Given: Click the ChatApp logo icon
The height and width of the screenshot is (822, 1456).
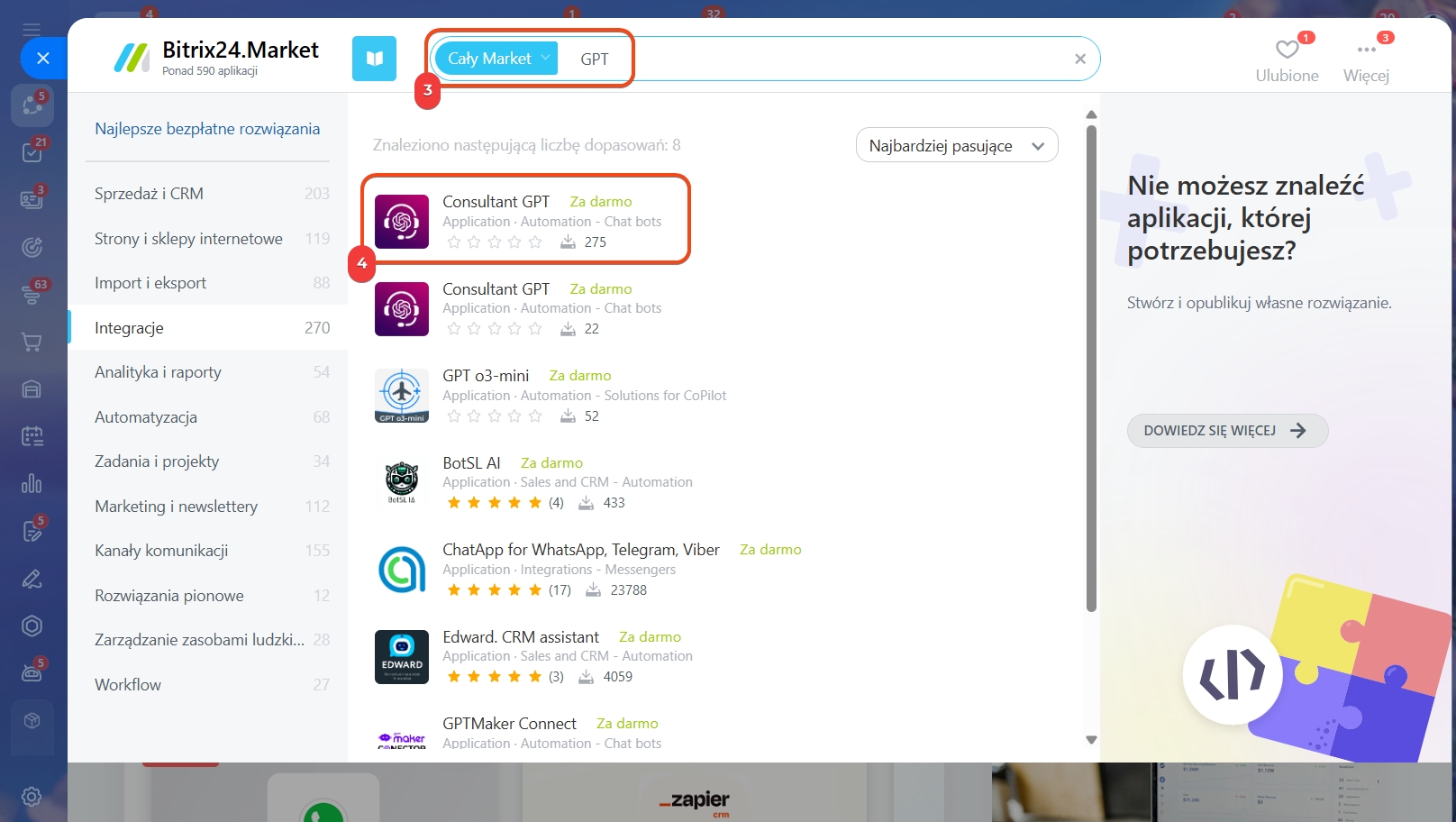Looking at the screenshot, I should [402, 570].
